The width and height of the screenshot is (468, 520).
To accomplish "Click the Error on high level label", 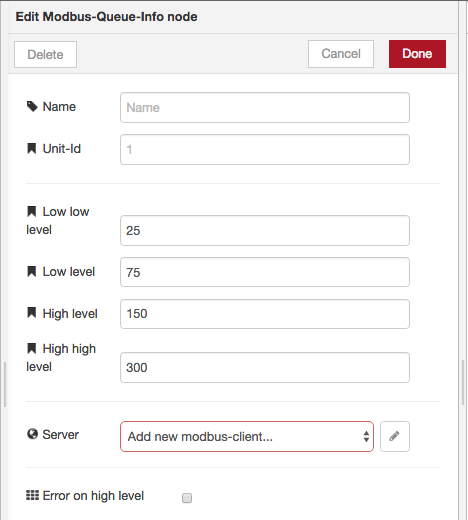I will (x=93, y=496).
